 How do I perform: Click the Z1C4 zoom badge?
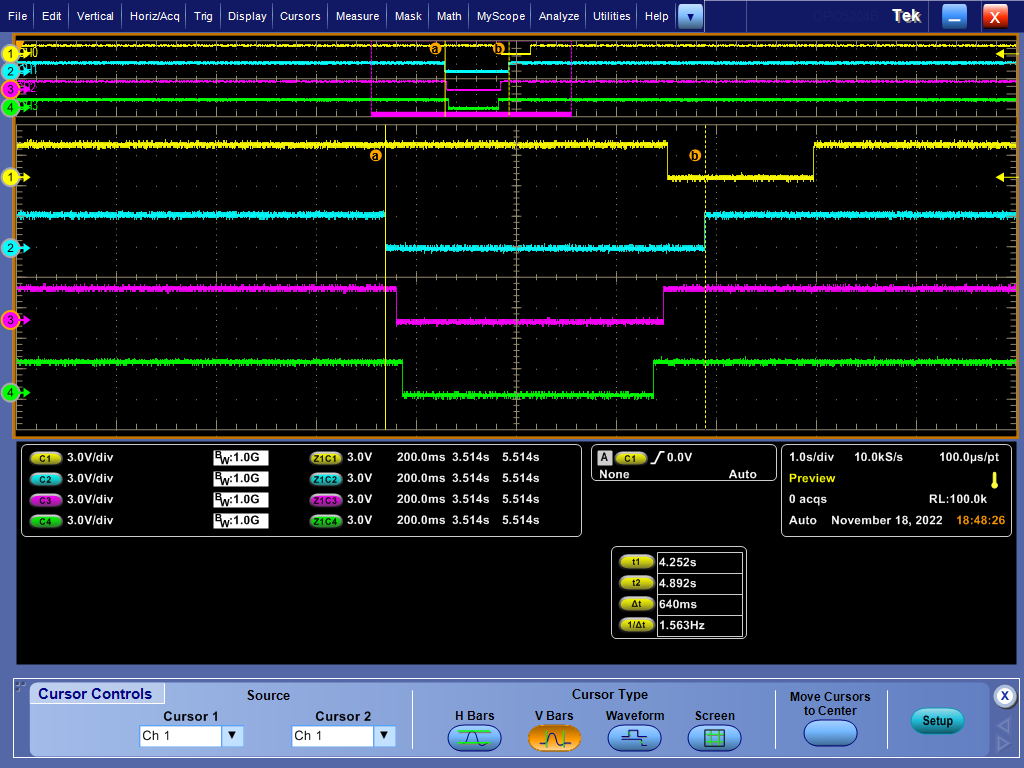325,521
